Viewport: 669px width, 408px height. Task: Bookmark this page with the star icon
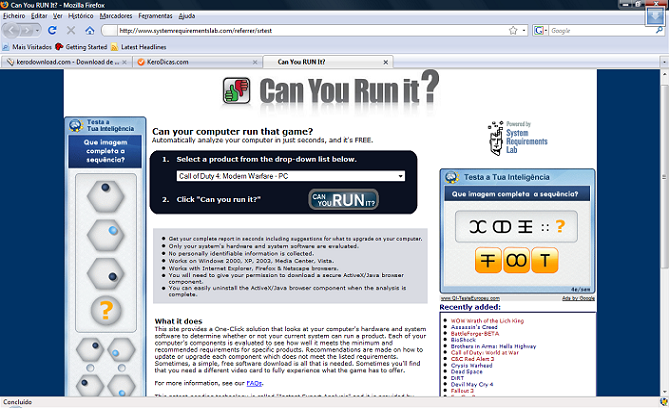click(513, 30)
